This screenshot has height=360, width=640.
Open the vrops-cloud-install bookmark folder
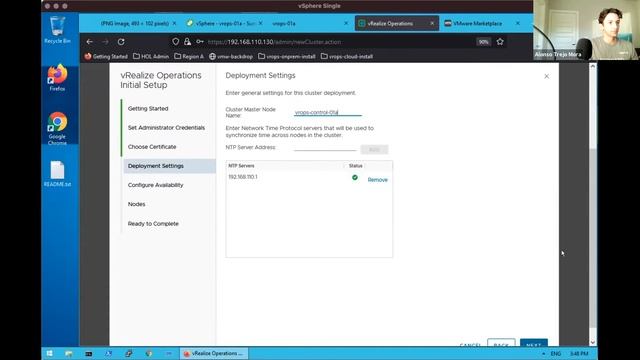(347, 56)
